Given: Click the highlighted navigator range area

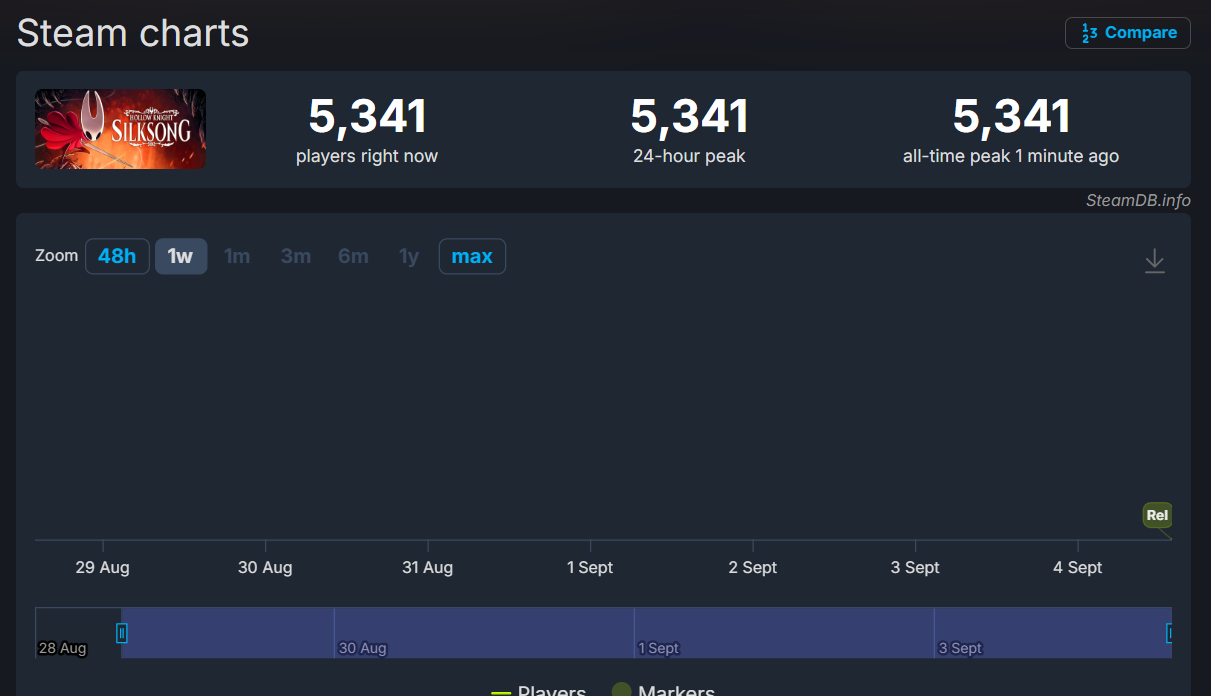Looking at the screenshot, I should click(x=646, y=632).
